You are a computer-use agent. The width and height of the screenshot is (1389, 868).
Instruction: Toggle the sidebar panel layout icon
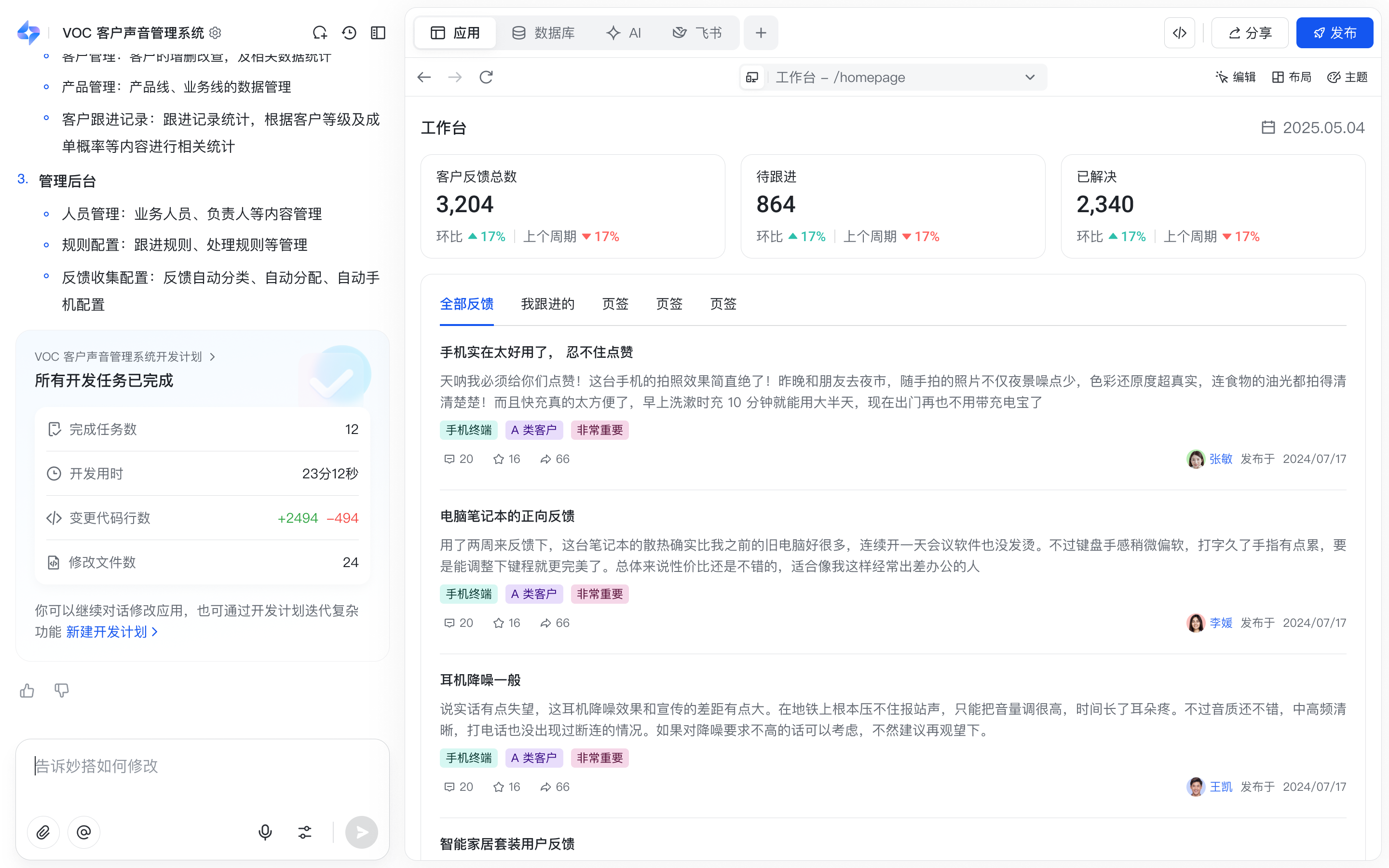click(378, 33)
